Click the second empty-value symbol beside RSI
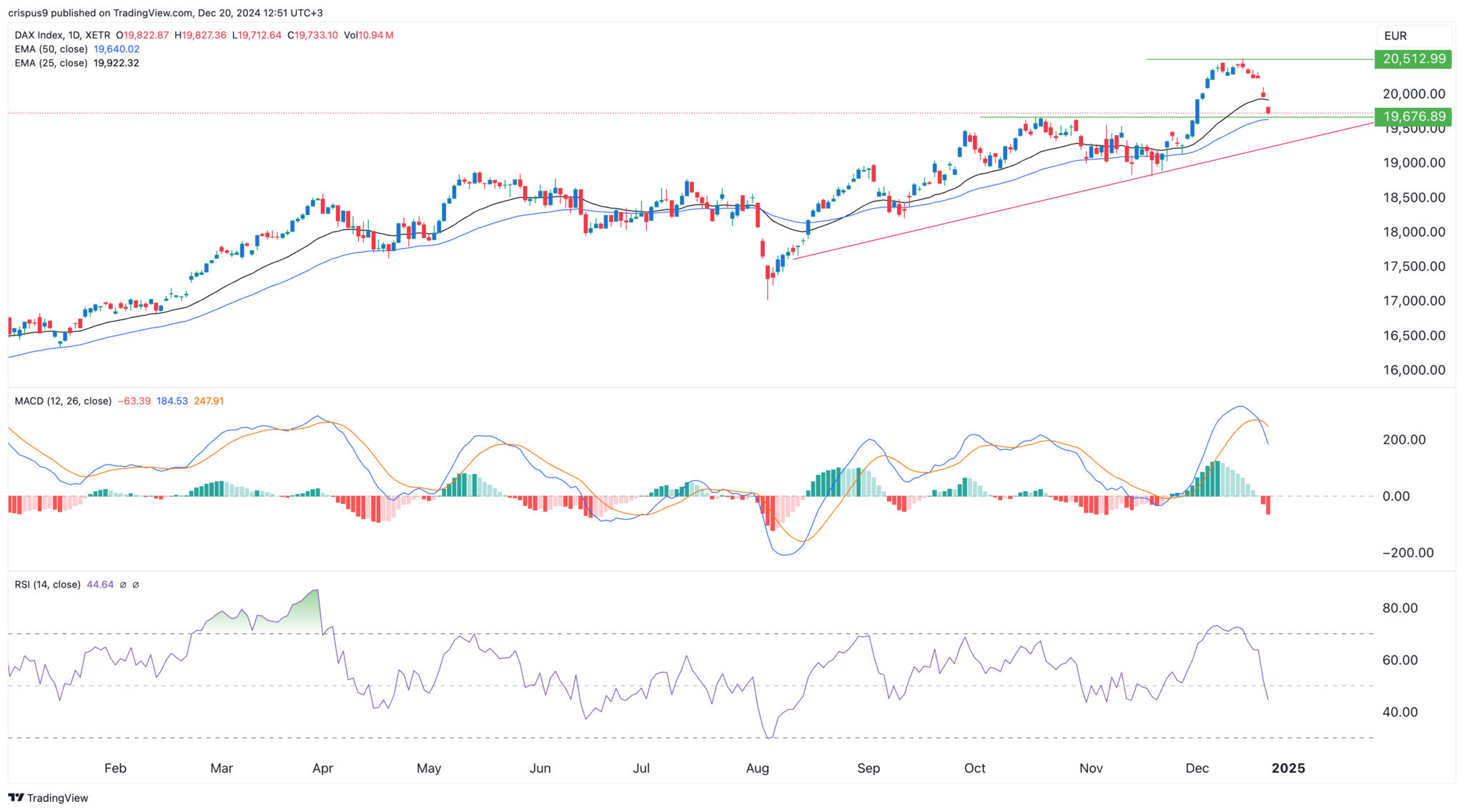The width and height of the screenshot is (1464, 812). [x=136, y=585]
